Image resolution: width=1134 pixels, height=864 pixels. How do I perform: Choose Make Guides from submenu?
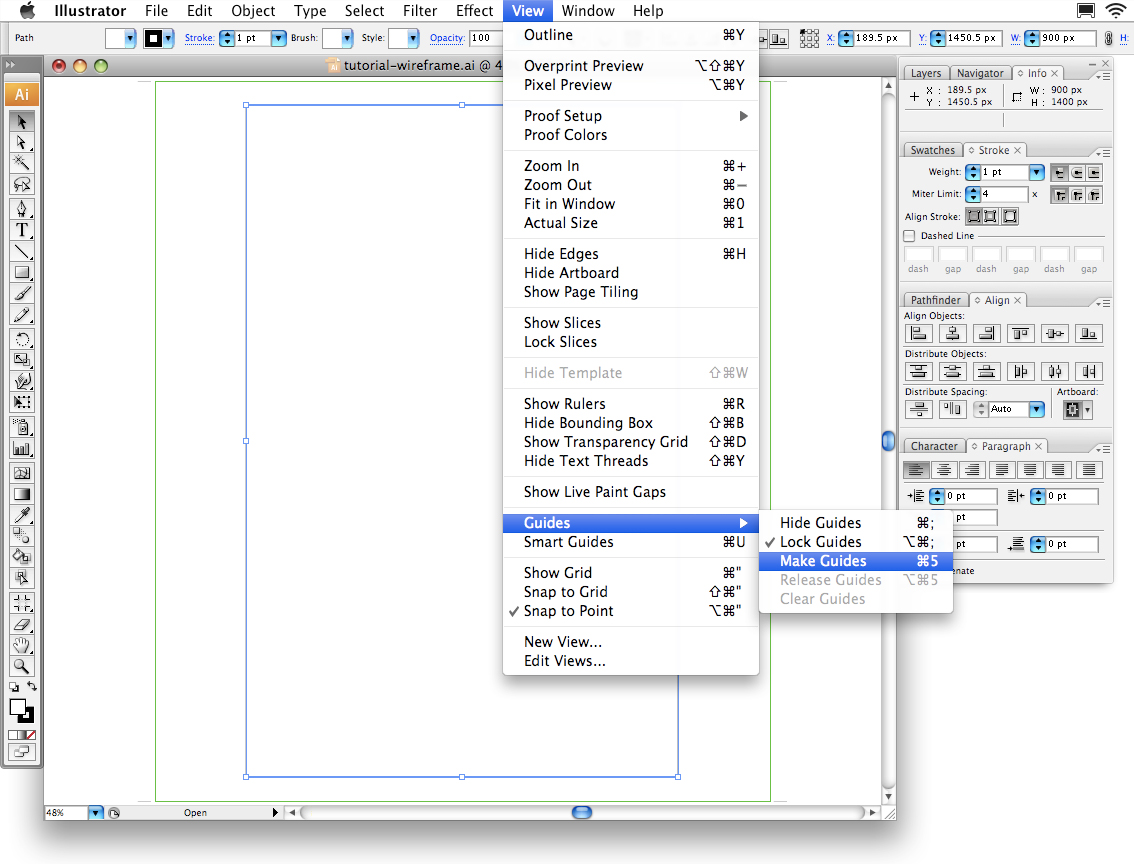point(855,561)
